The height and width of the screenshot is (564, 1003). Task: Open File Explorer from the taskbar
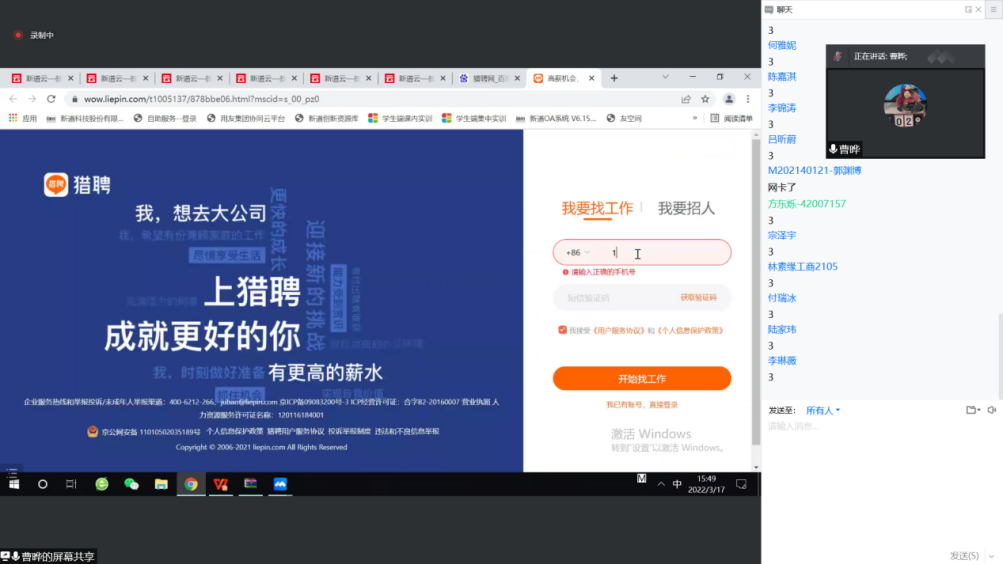[161, 484]
